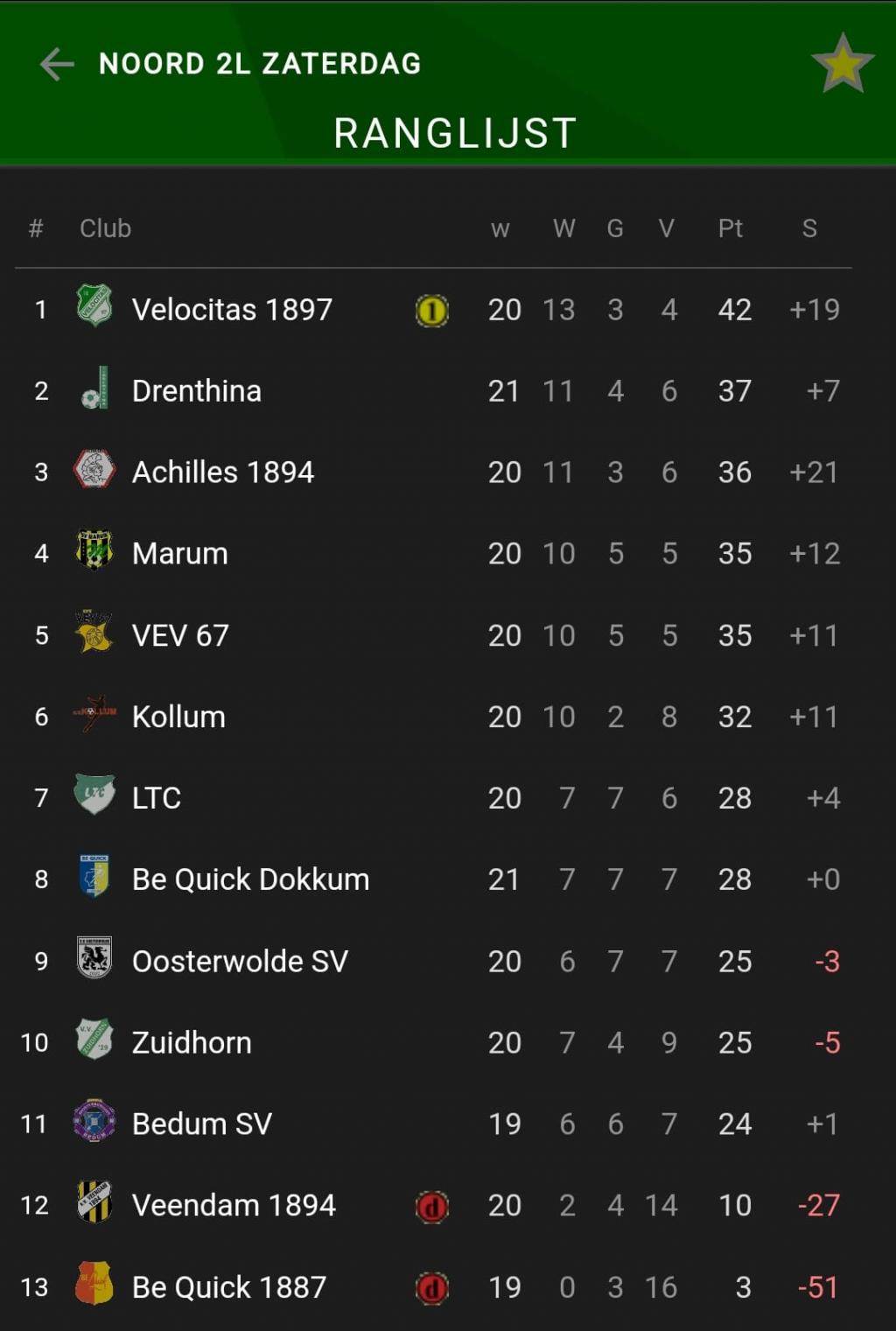Click the Zuidhorn team name
The image size is (896, 1331).
click(192, 1042)
